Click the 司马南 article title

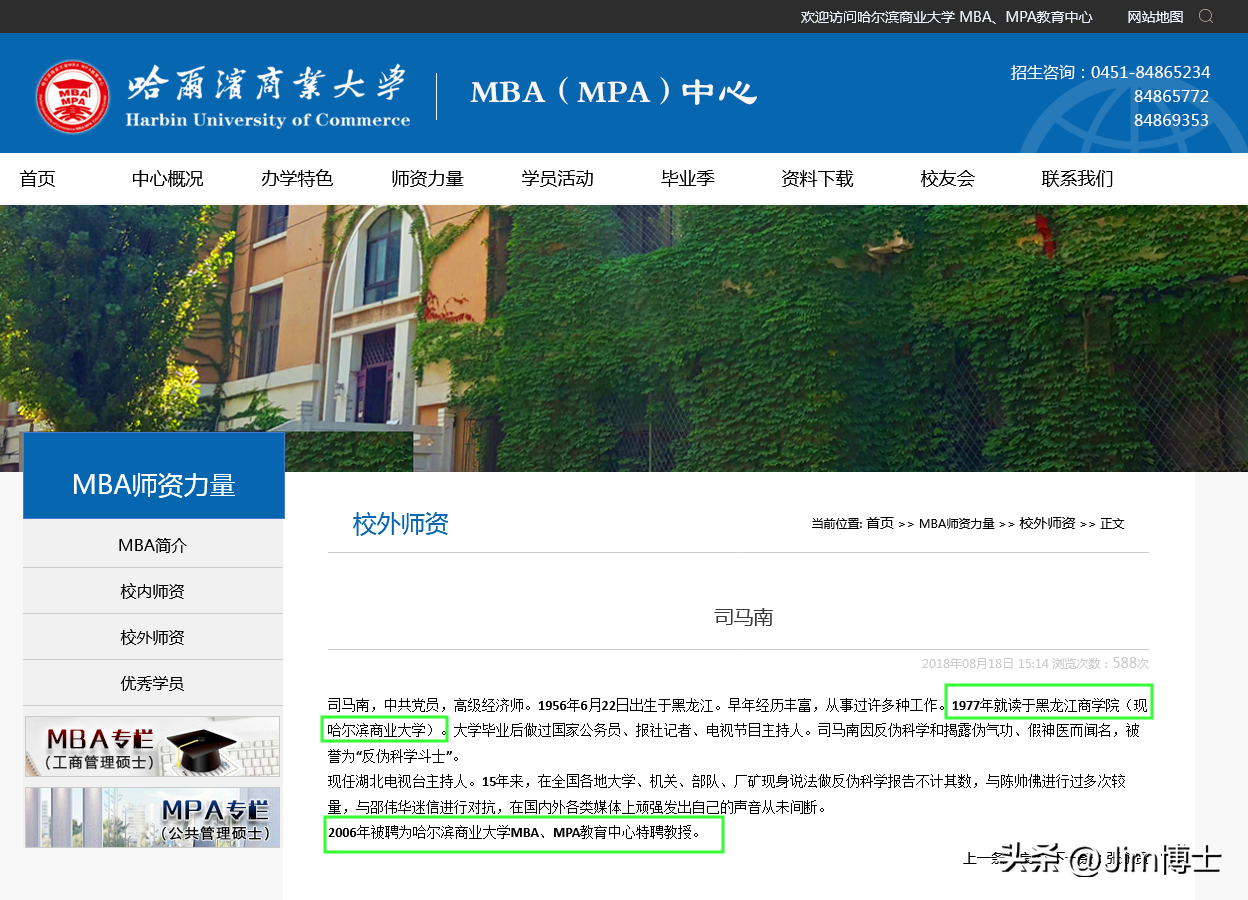743,617
